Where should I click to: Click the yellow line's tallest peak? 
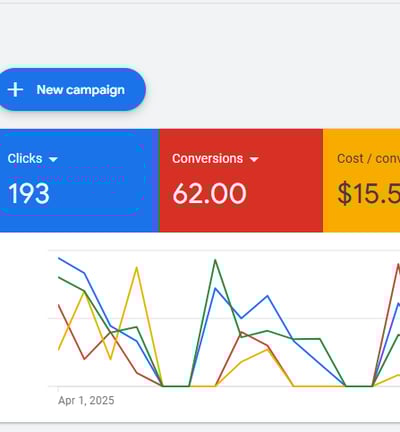tap(136, 267)
